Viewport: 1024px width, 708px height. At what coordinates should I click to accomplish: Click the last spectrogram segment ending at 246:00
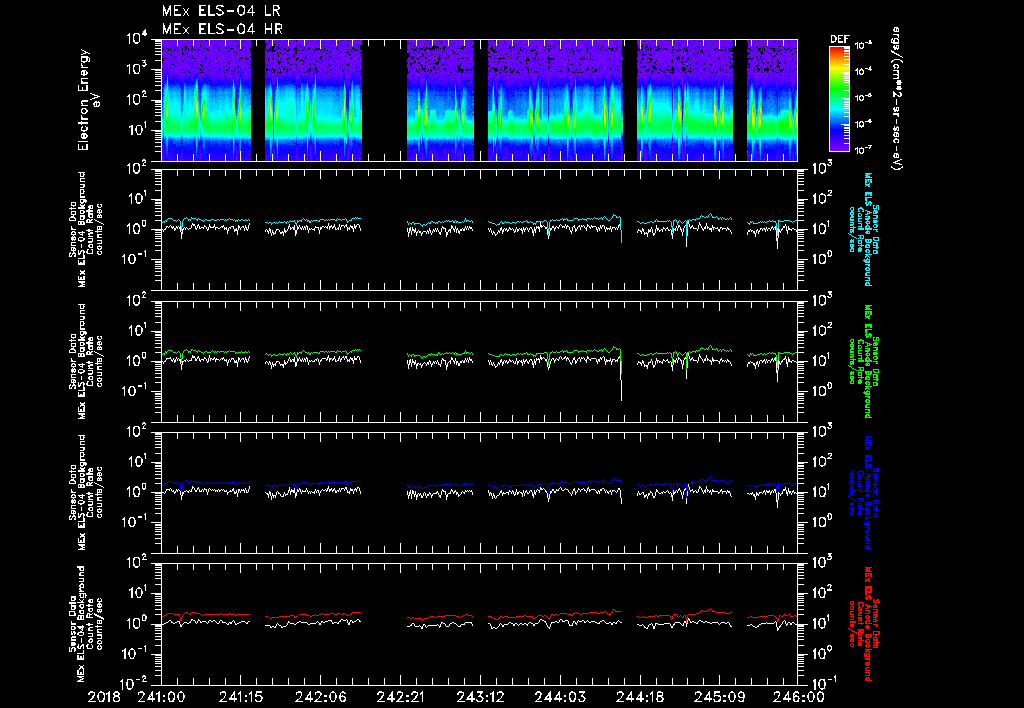coord(772,100)
